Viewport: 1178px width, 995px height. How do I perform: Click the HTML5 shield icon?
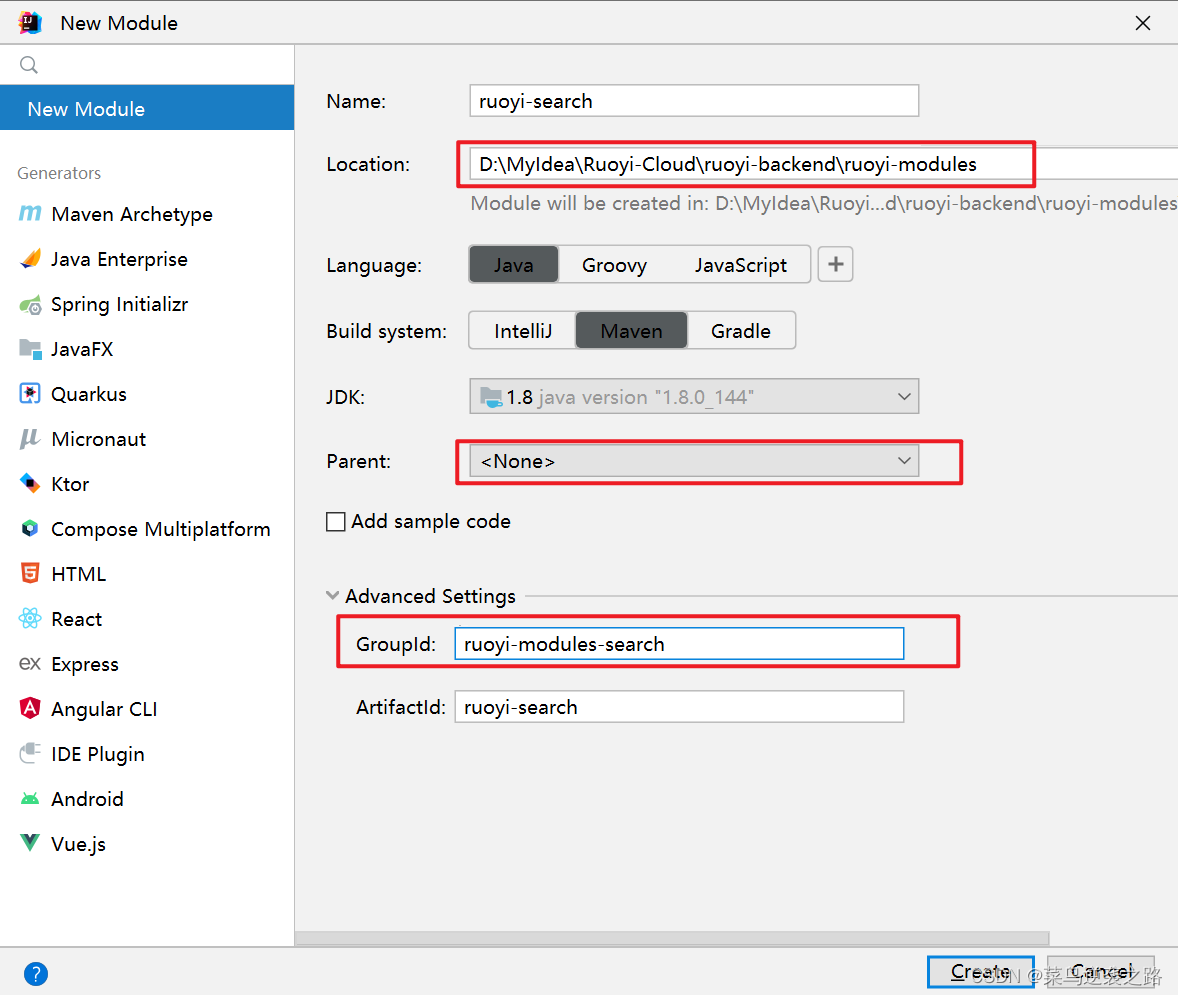pos(30,573)
